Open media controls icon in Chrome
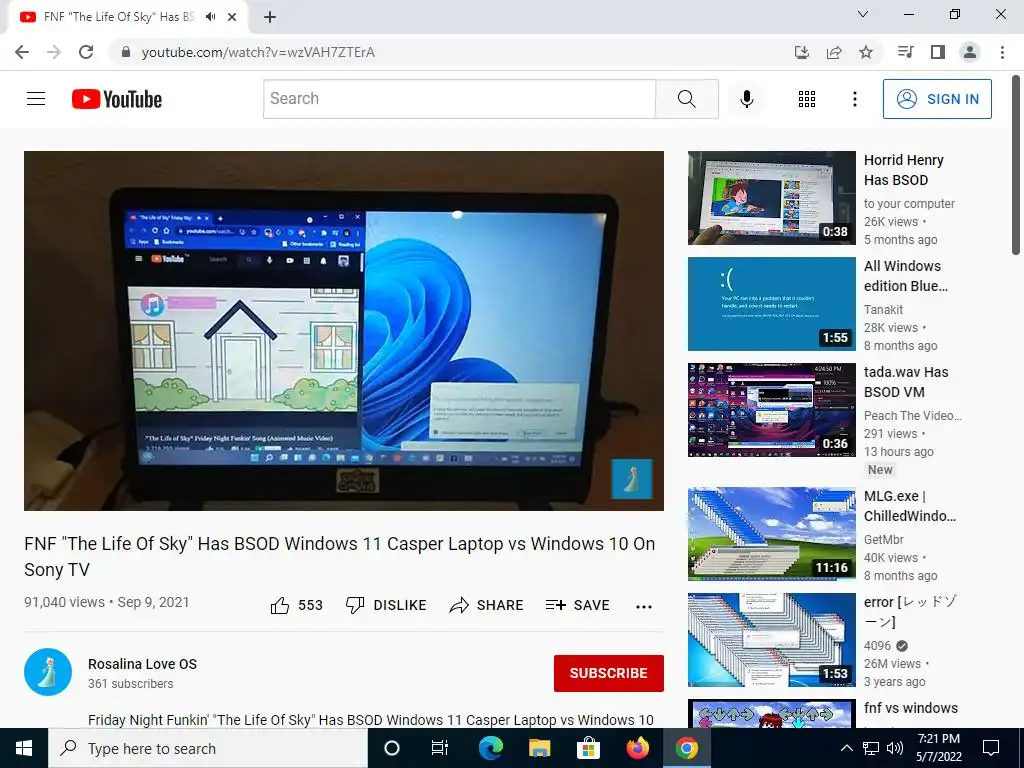 coord(905,52)
